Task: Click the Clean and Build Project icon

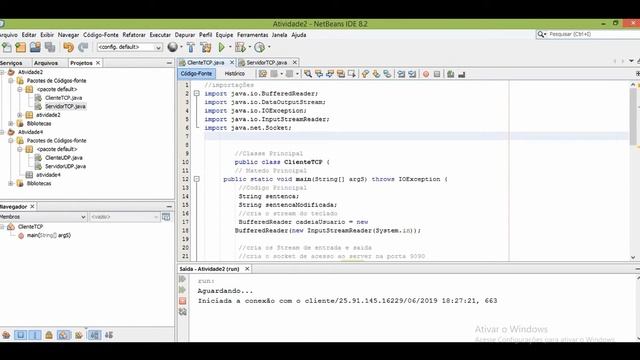Action: pos(206,47)
